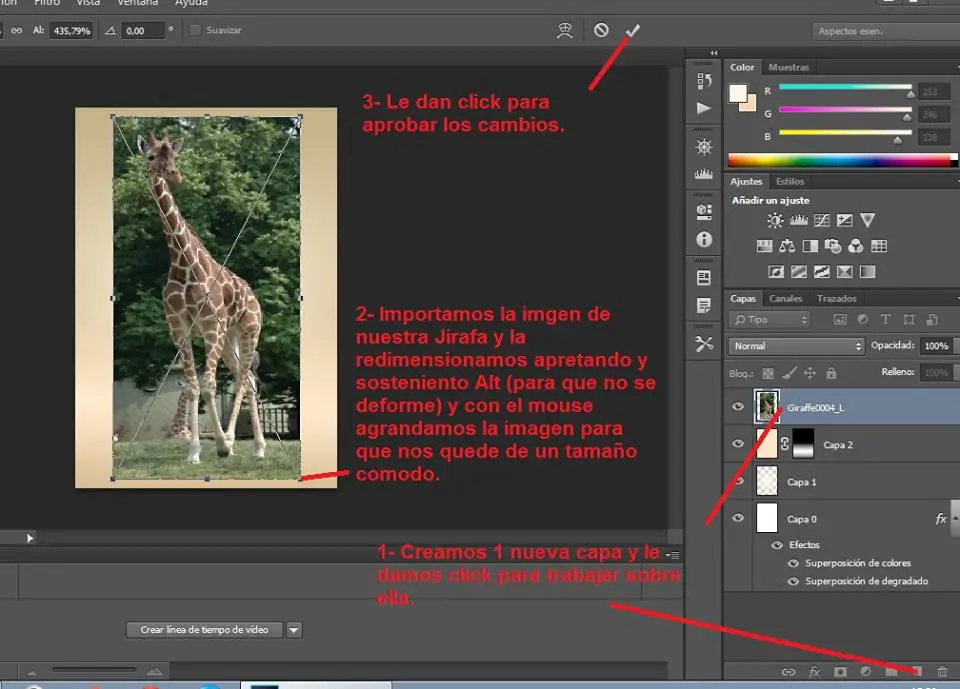Viewport: 960px width, 689px height.
Task: Toggle visibility of Capa 0 layer
Action: pos(738,518)
